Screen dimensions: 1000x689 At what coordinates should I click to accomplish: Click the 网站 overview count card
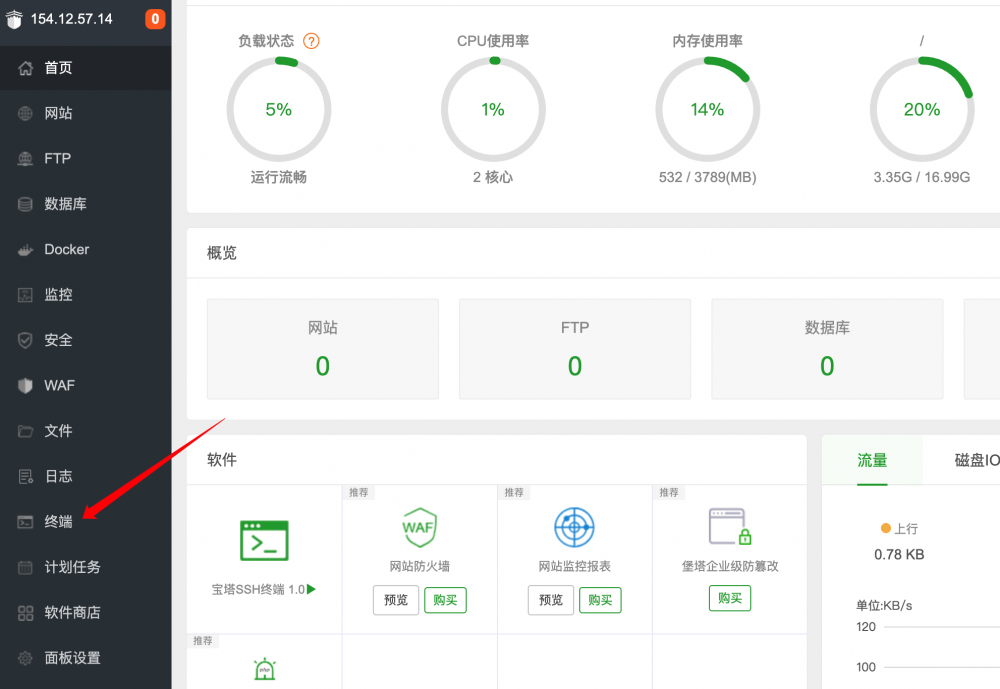point(322,349)
